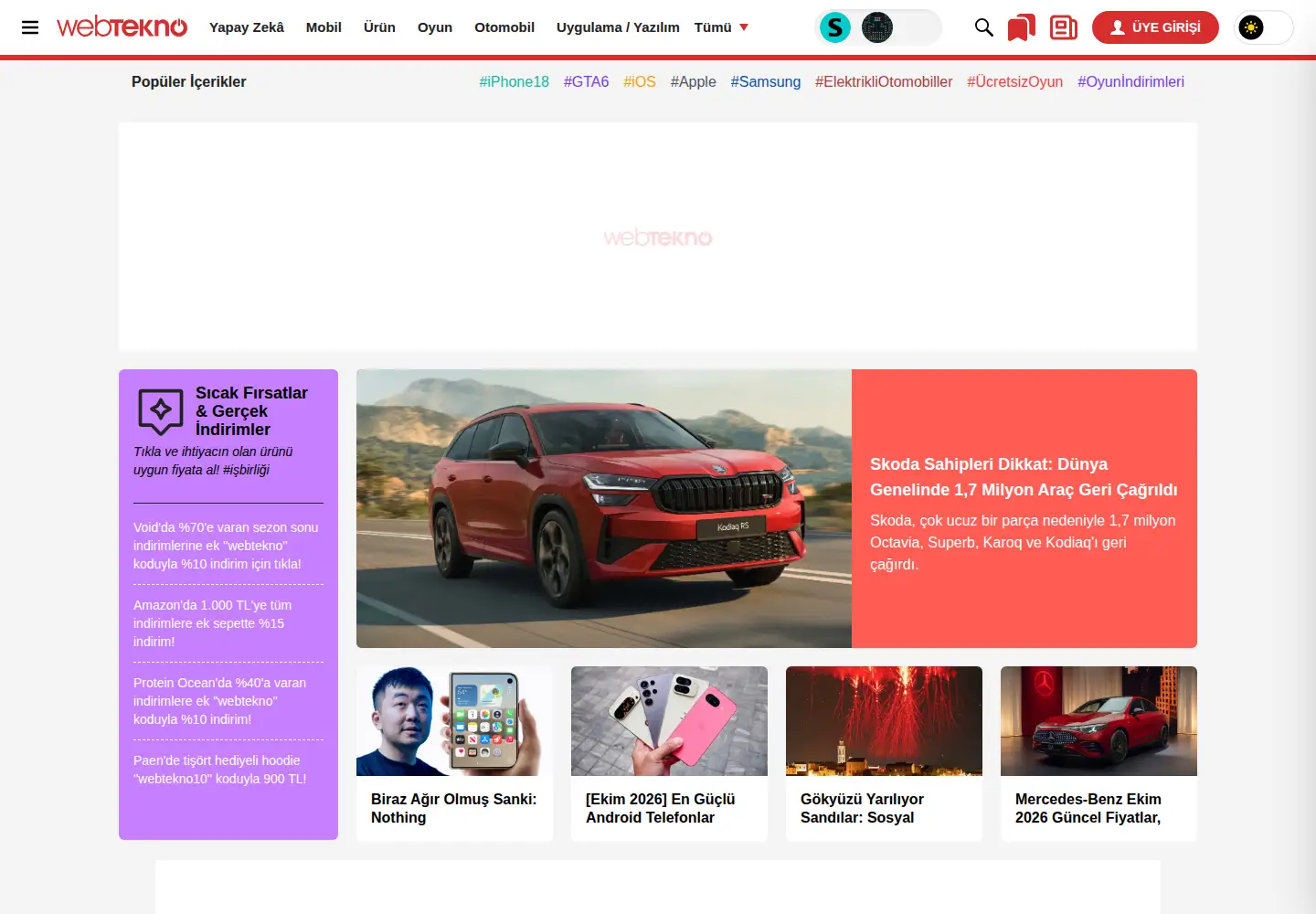Open the #ÜcretsizOyun tag

pyautogui.click(x=1014, y=81)
